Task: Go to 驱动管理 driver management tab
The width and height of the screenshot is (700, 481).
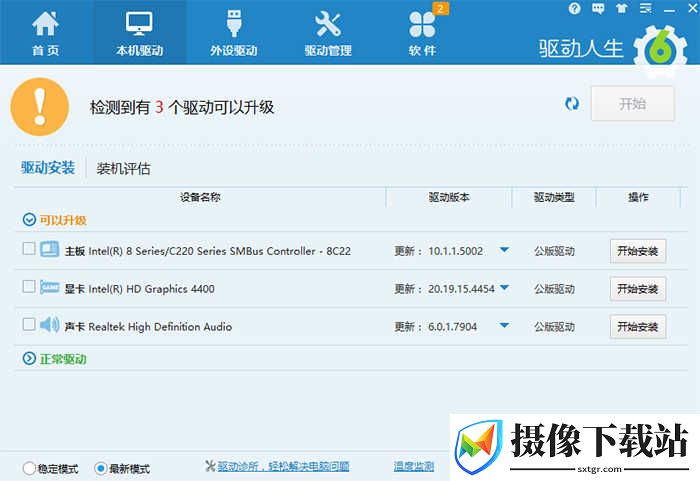Action: click(x=328, y=33)
